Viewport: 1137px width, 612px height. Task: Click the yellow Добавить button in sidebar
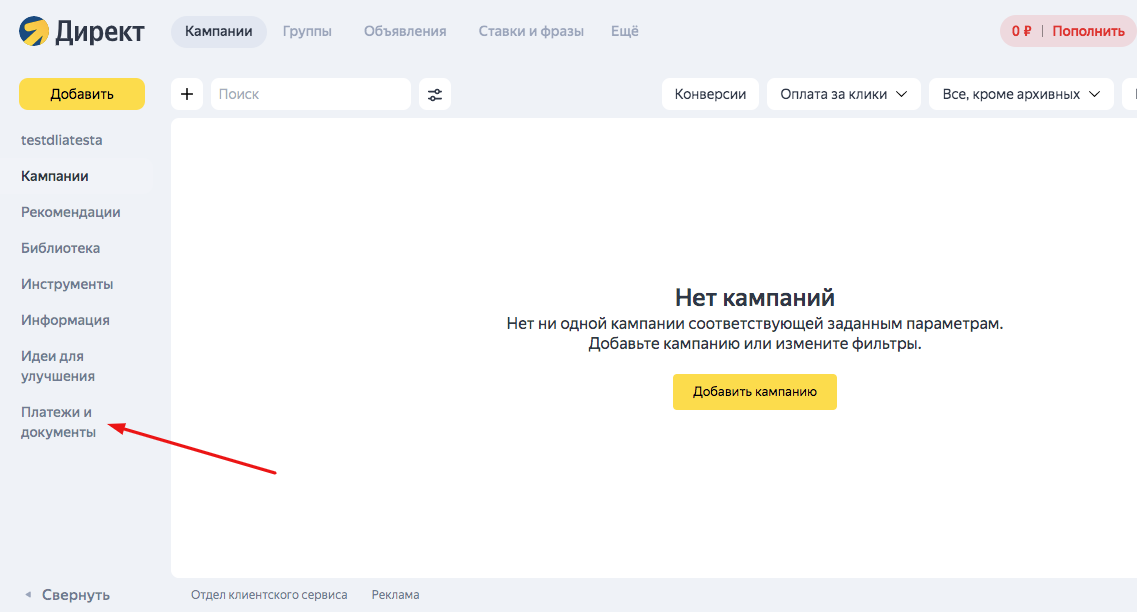[x=82, y=94]
